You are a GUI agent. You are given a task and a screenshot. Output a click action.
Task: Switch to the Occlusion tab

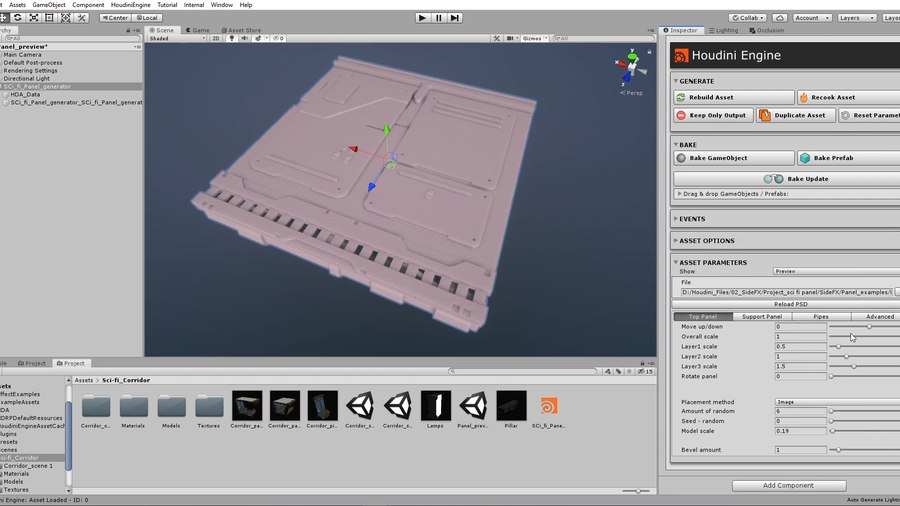[x=766, y=30]
